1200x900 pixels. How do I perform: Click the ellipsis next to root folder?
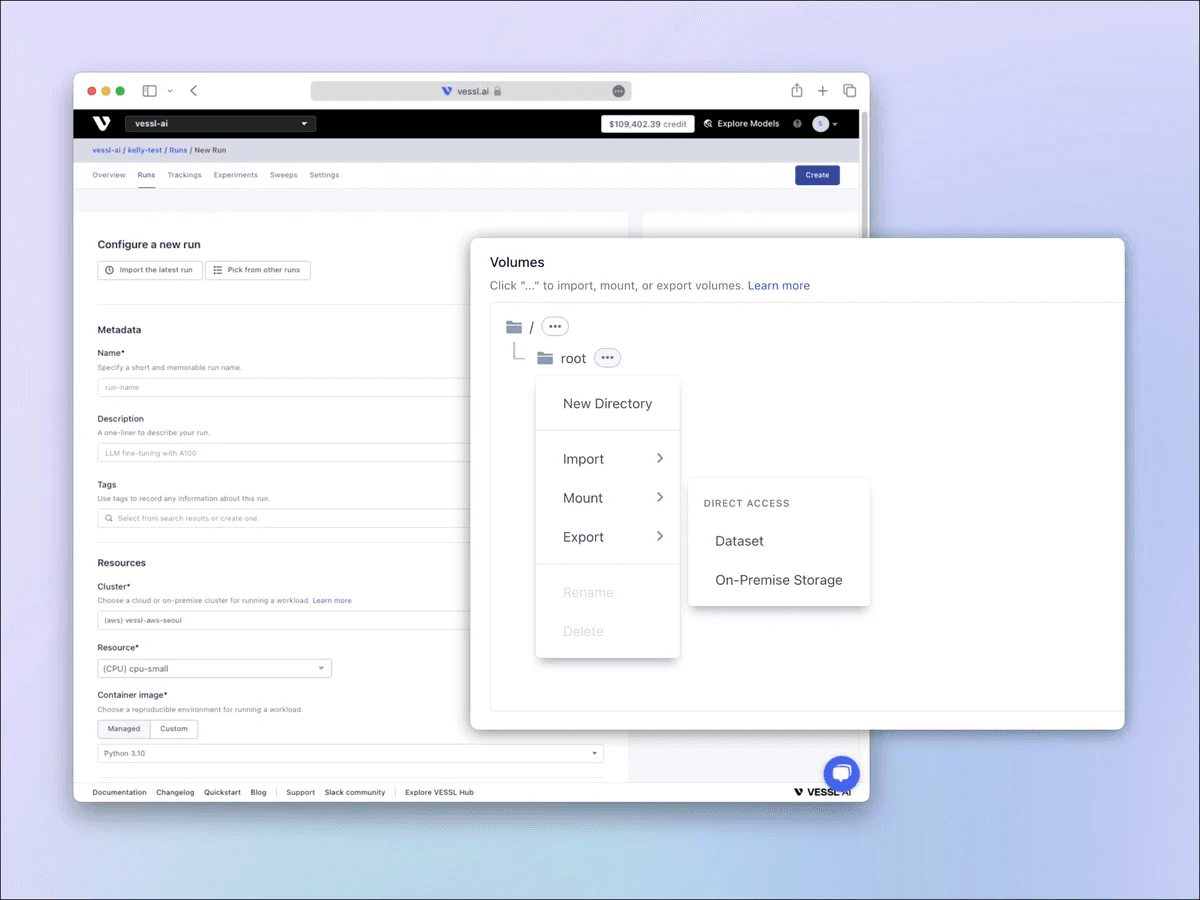tap(607, 358)
